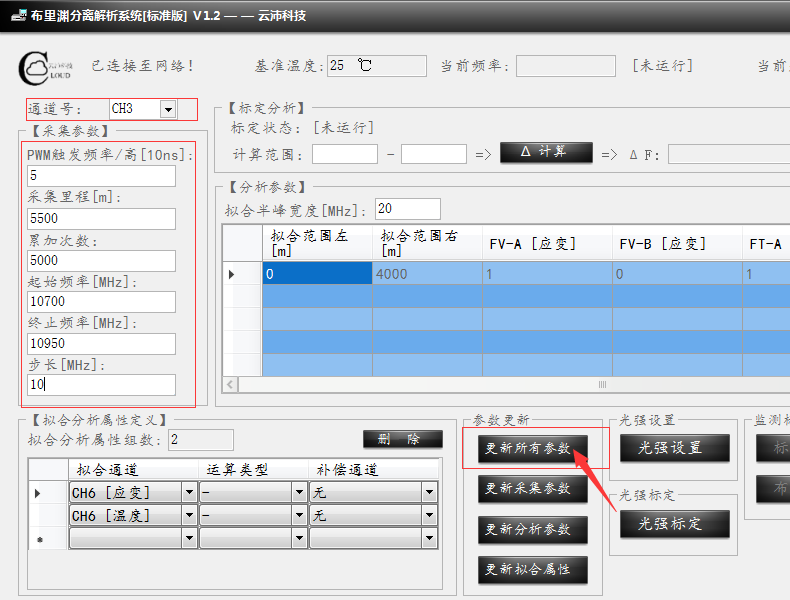Click the current frequency display field

pyautogui.click(x=566, y=66)
